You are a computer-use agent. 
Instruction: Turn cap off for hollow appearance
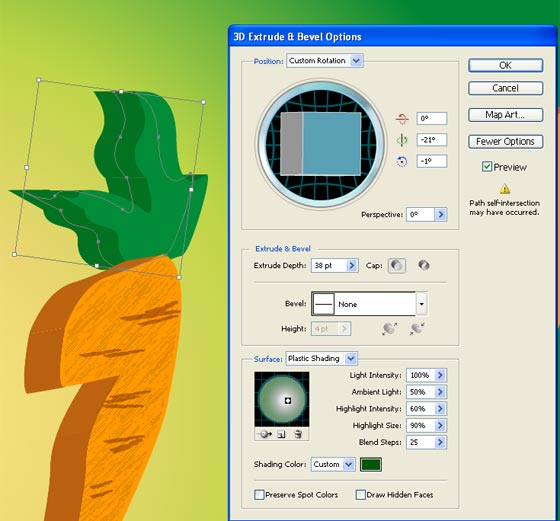[424, 265]
